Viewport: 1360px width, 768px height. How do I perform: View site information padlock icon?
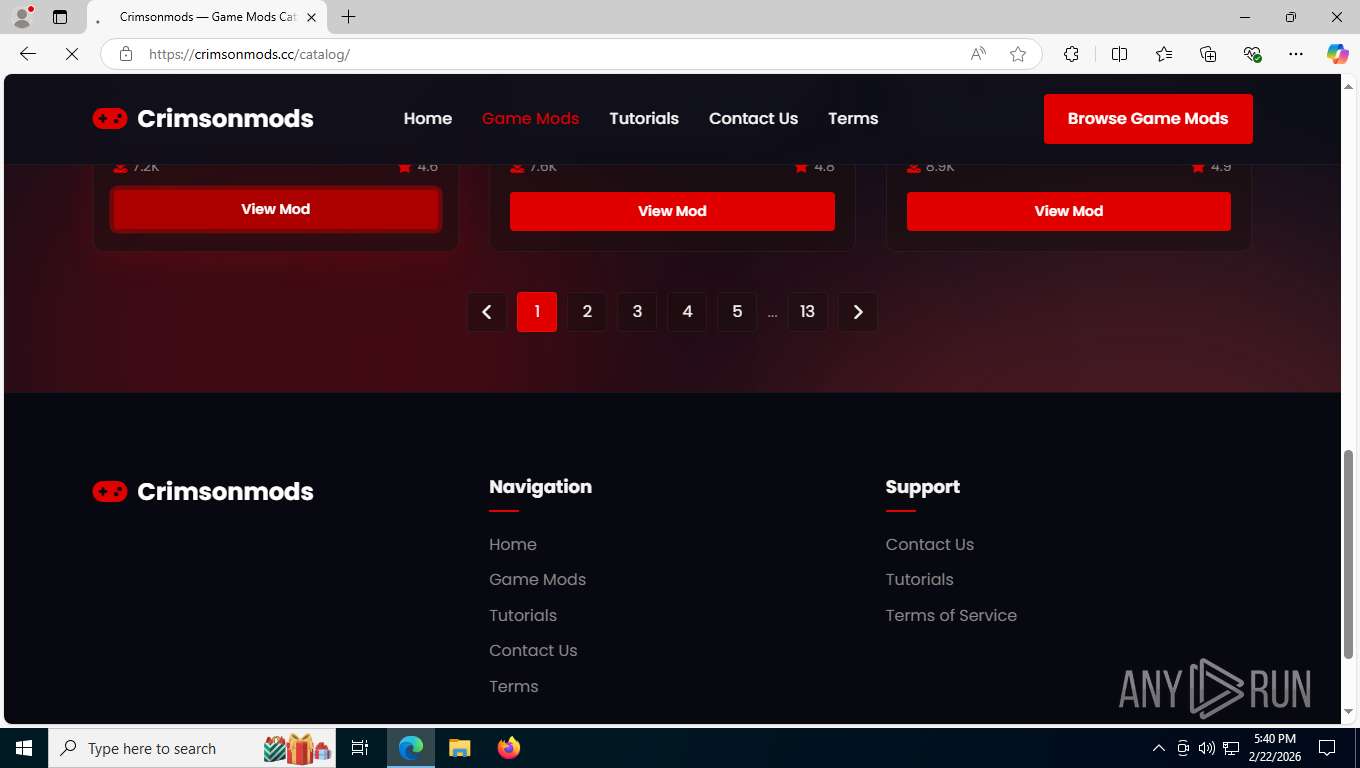point(126,54)
